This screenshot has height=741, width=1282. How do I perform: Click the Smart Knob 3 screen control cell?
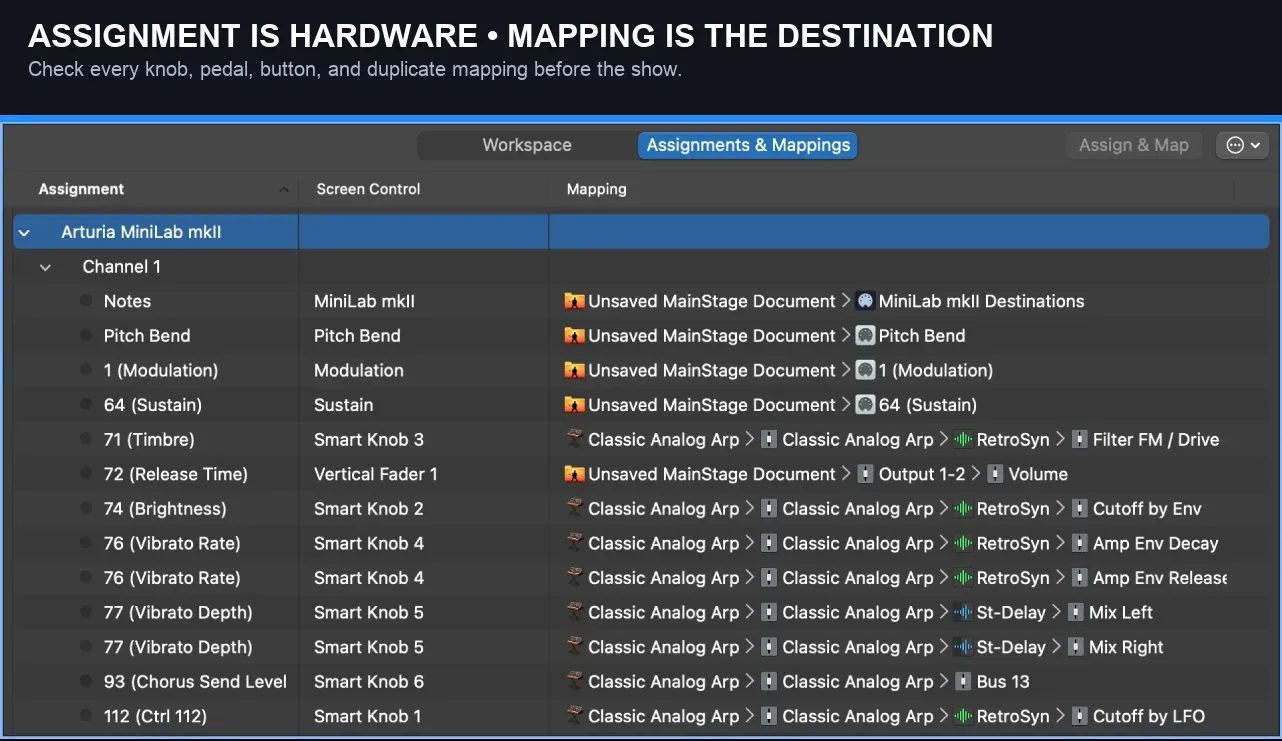pyautogui.click(x=369, y=439)
